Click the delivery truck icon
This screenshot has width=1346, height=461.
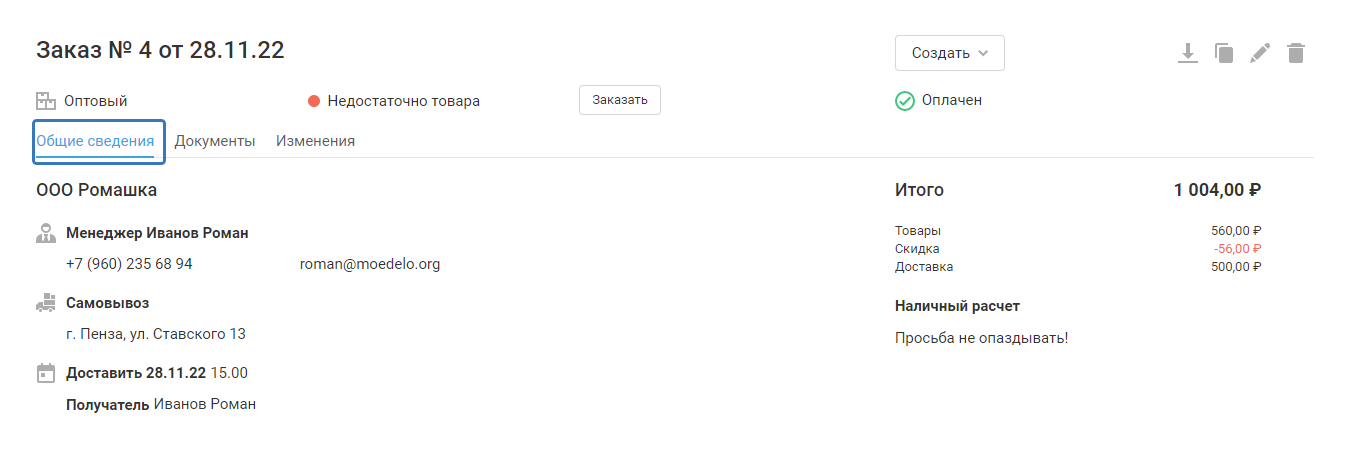pos(45,302)
